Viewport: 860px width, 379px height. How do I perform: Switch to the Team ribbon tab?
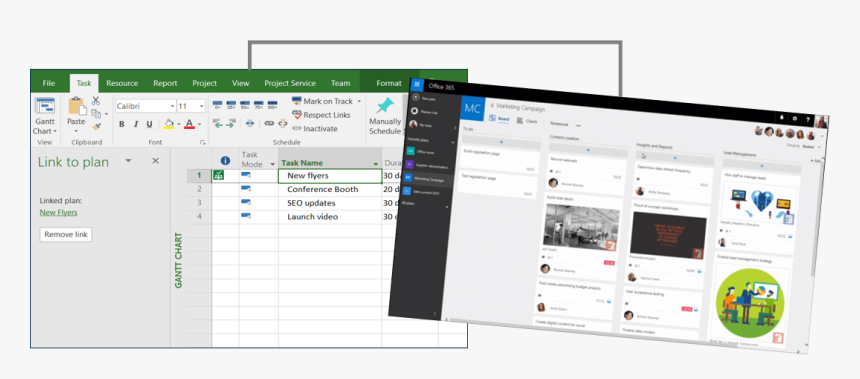(x=341, y=83)
